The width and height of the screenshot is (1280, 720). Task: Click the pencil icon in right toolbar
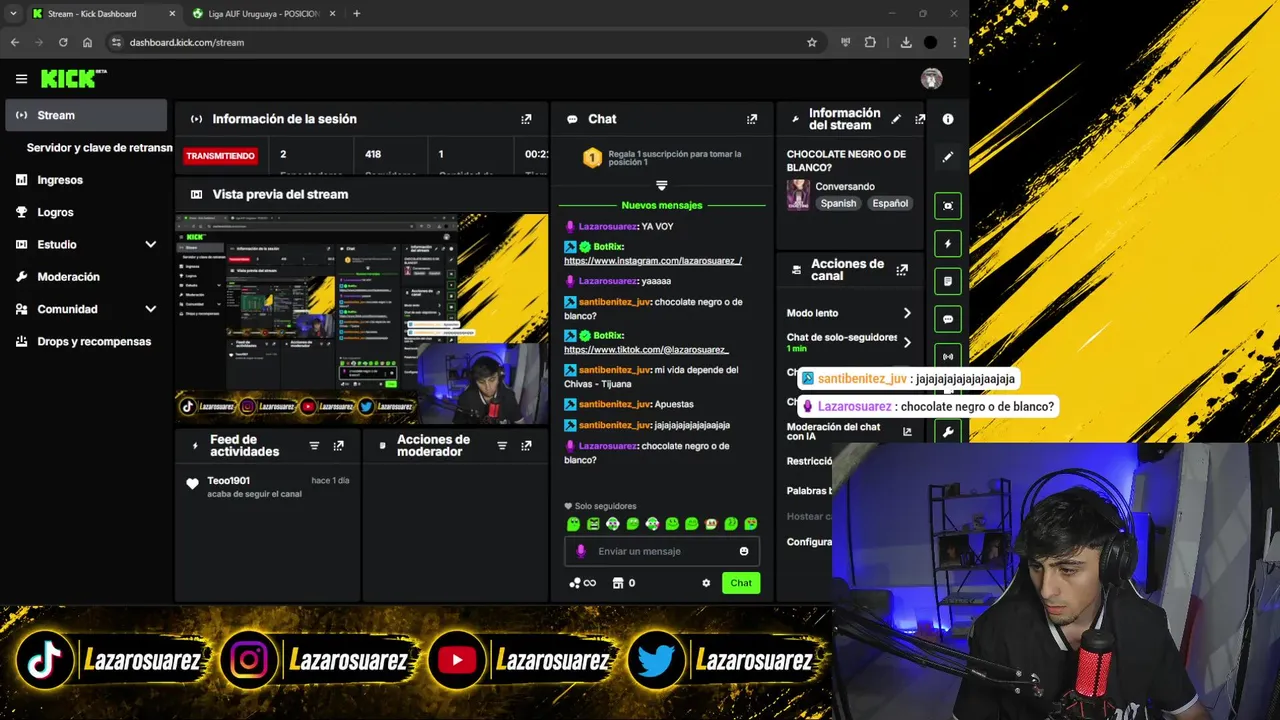pyautogui.click(x=948, y=157)
